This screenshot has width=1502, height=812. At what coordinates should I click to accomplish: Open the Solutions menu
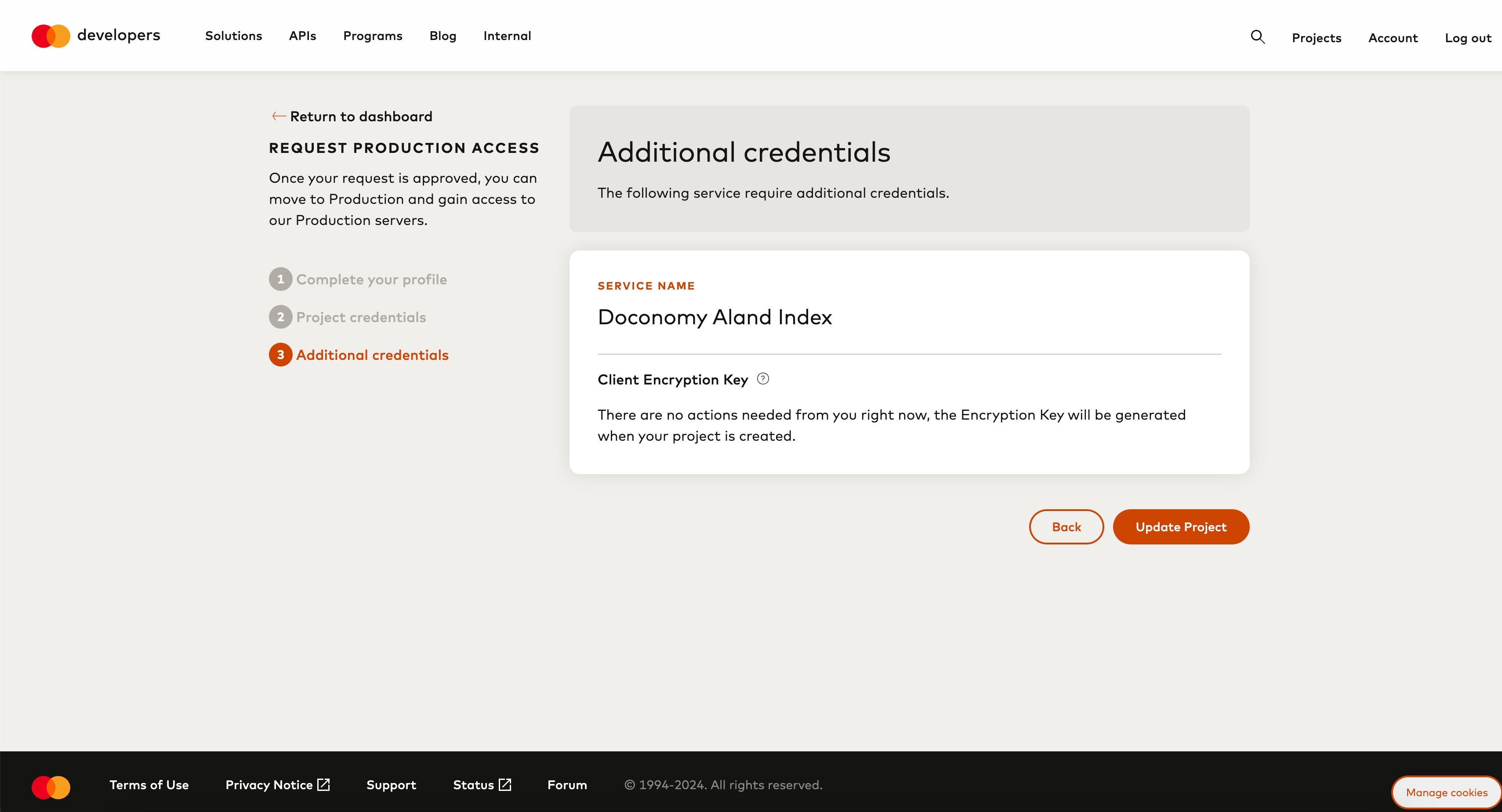pos(233,36)
